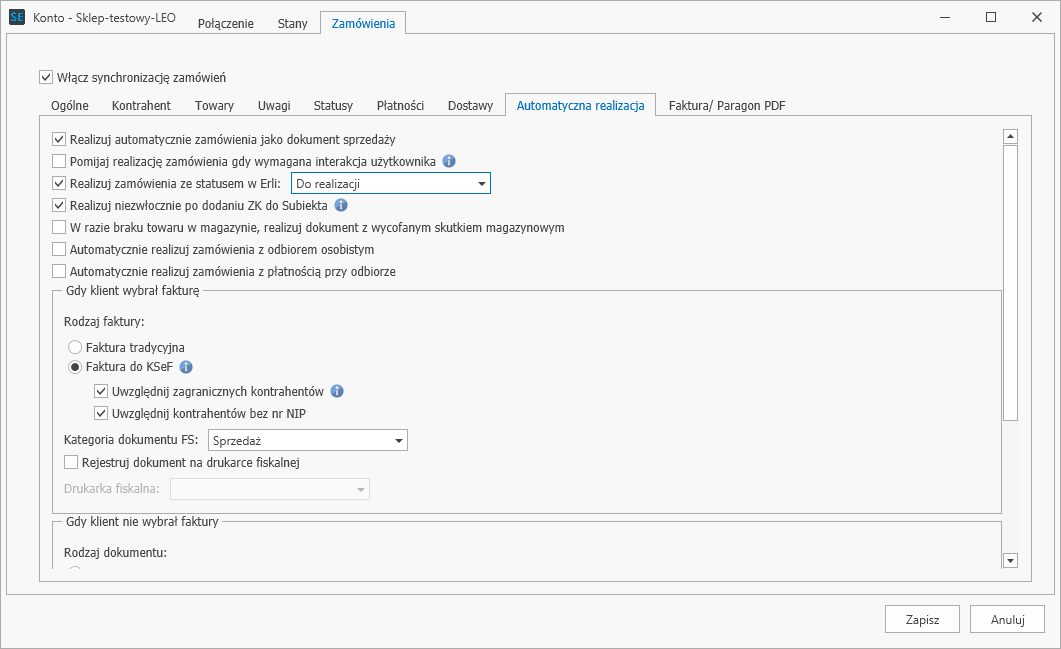The image size is (1061, 649).
Task: Open the Drukarka fiskalna dropdown
Action: [x=270, y=489]
